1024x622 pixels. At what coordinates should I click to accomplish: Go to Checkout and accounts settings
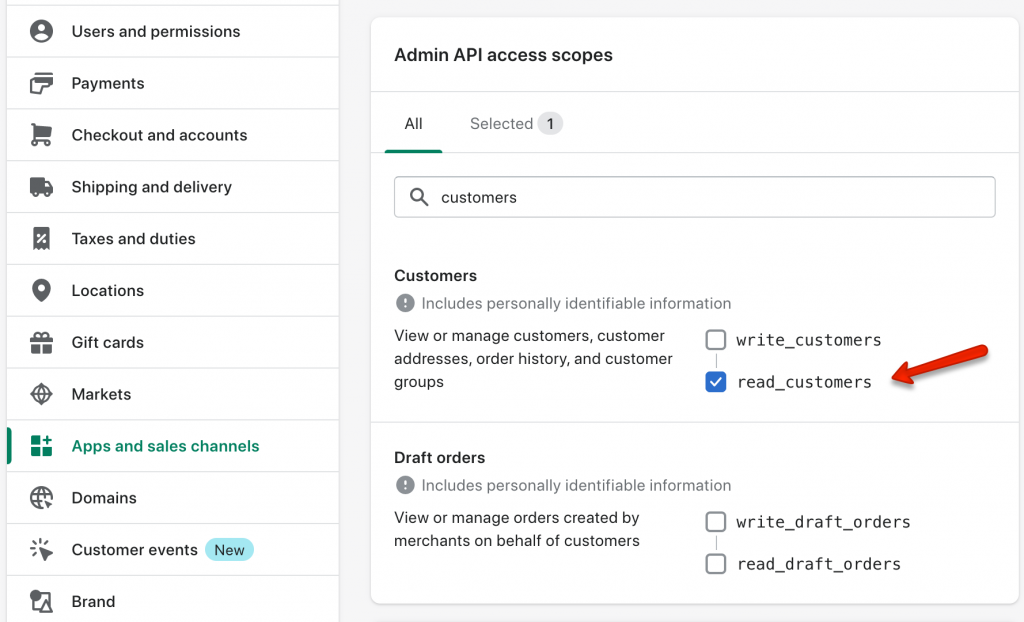172,135
